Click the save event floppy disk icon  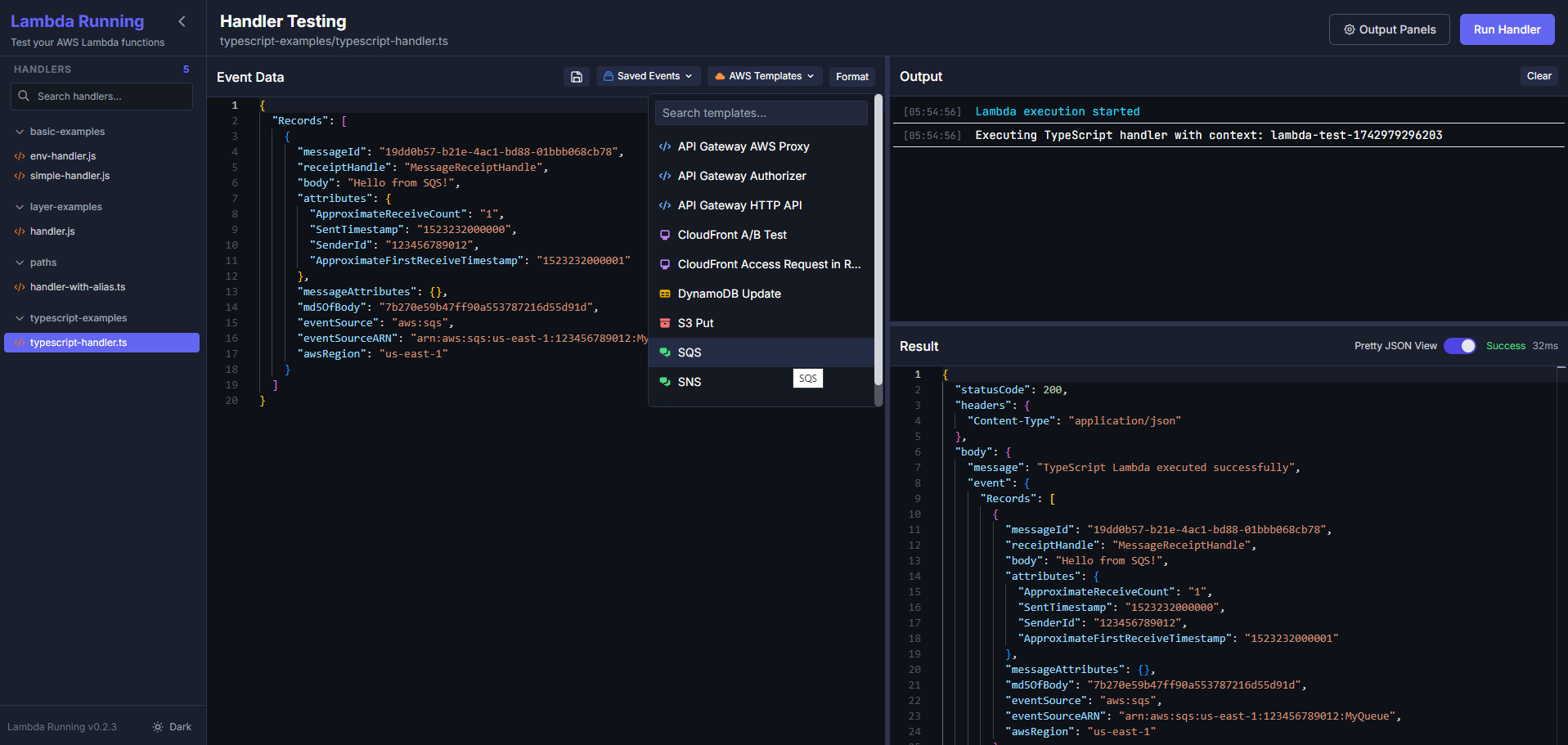[577, 77]
